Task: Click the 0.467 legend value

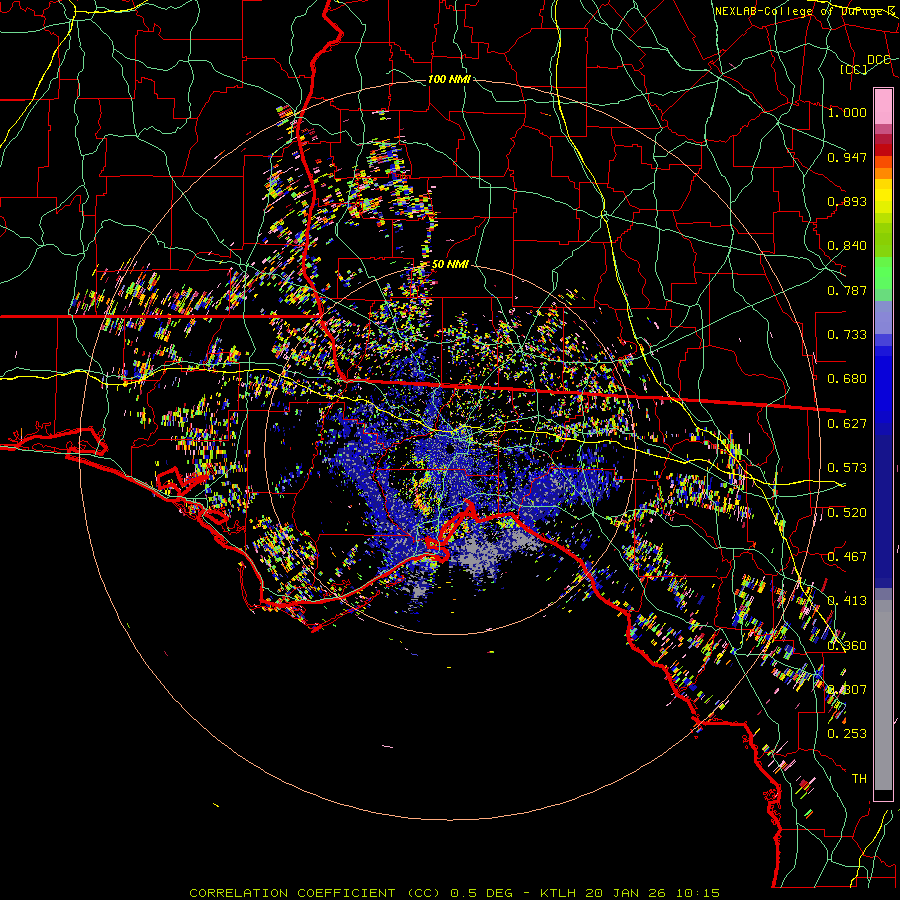Action: pyautogui.click(x=847, y=557)
